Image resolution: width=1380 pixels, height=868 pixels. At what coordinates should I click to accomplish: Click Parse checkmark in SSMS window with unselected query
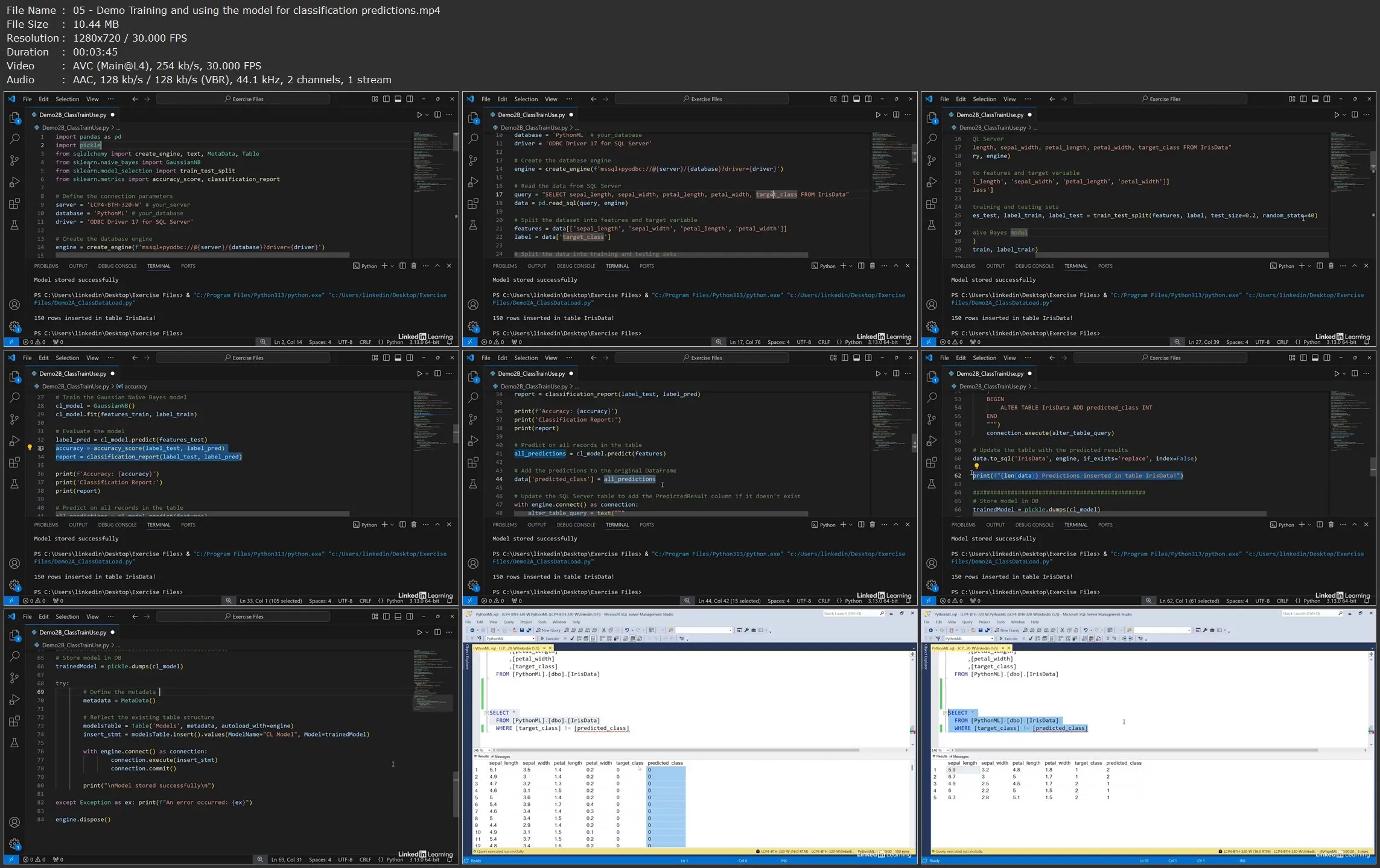[x=572, y=638]
